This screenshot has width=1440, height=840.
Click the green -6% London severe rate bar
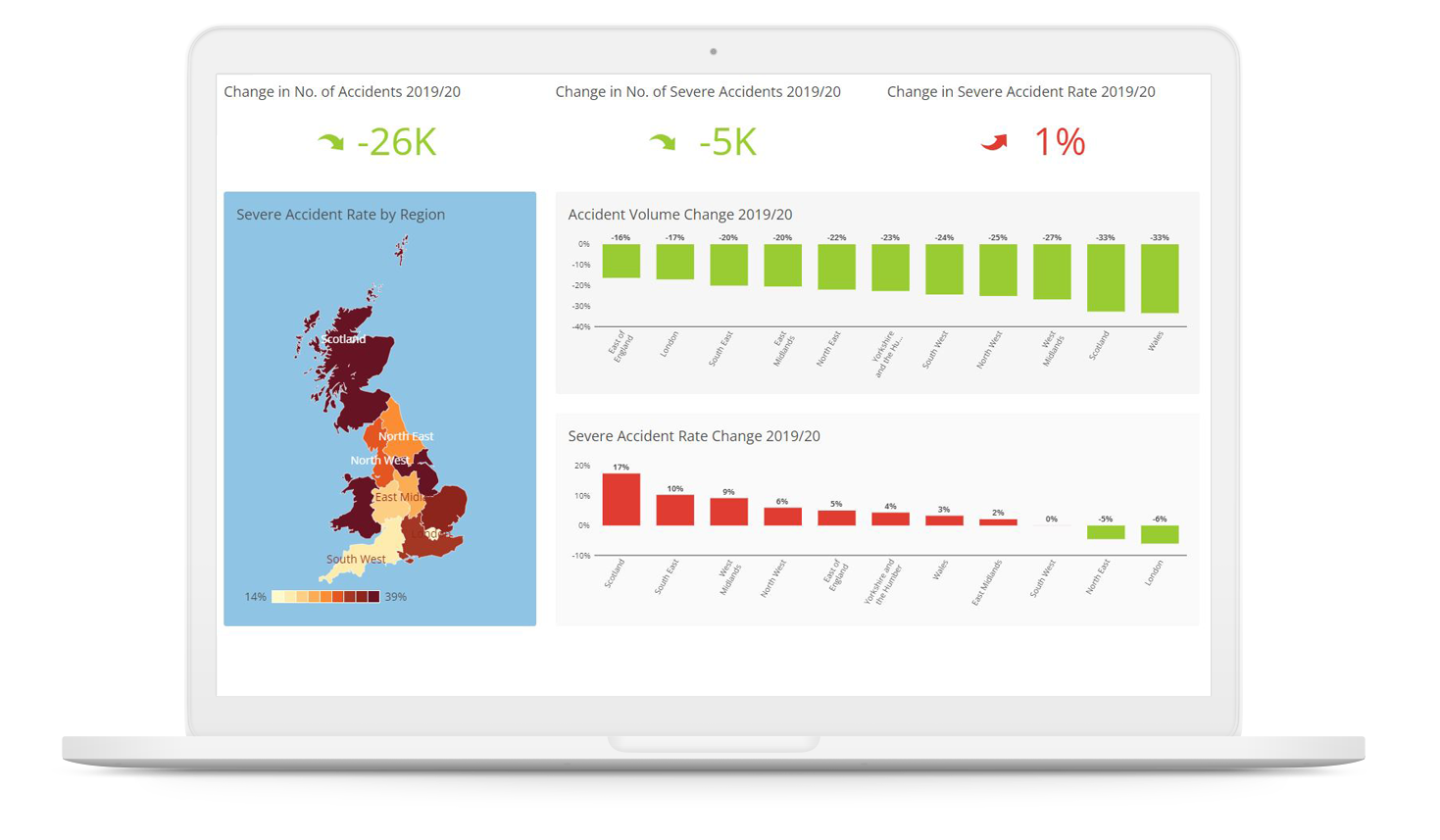(1160, 534)
